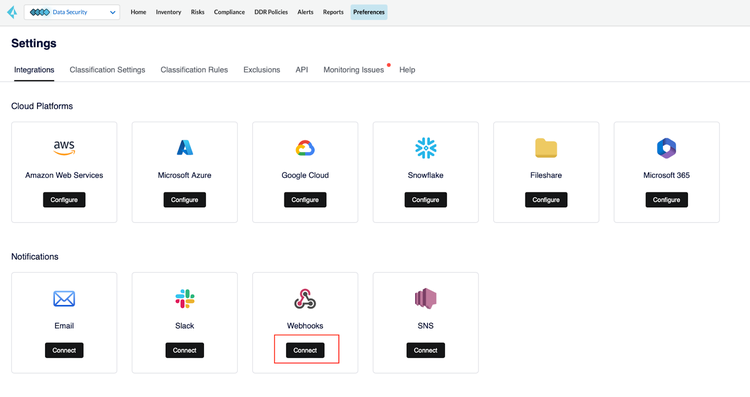Open the Monitoring Issues tab
Screen dimensions: 750x397
coord(354,70)
